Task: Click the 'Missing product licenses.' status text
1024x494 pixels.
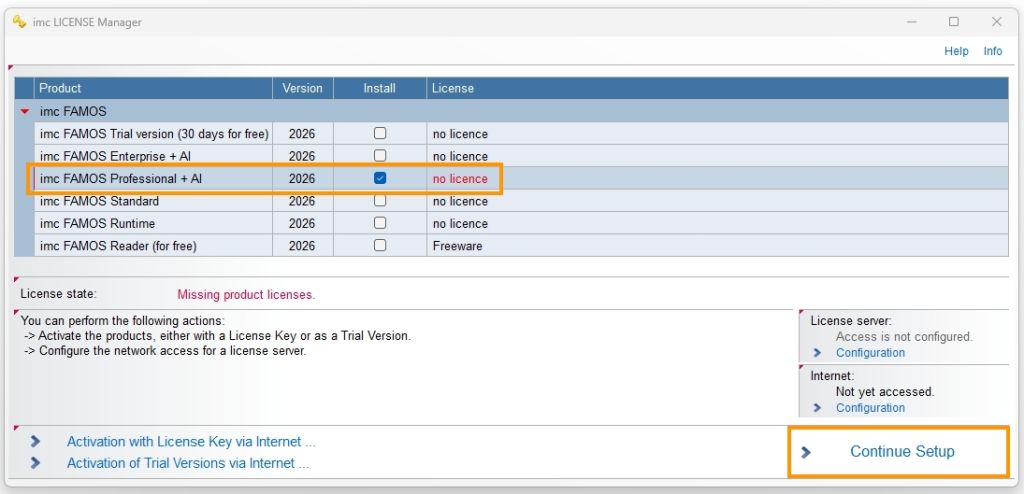Action: (x=246, y=295)
